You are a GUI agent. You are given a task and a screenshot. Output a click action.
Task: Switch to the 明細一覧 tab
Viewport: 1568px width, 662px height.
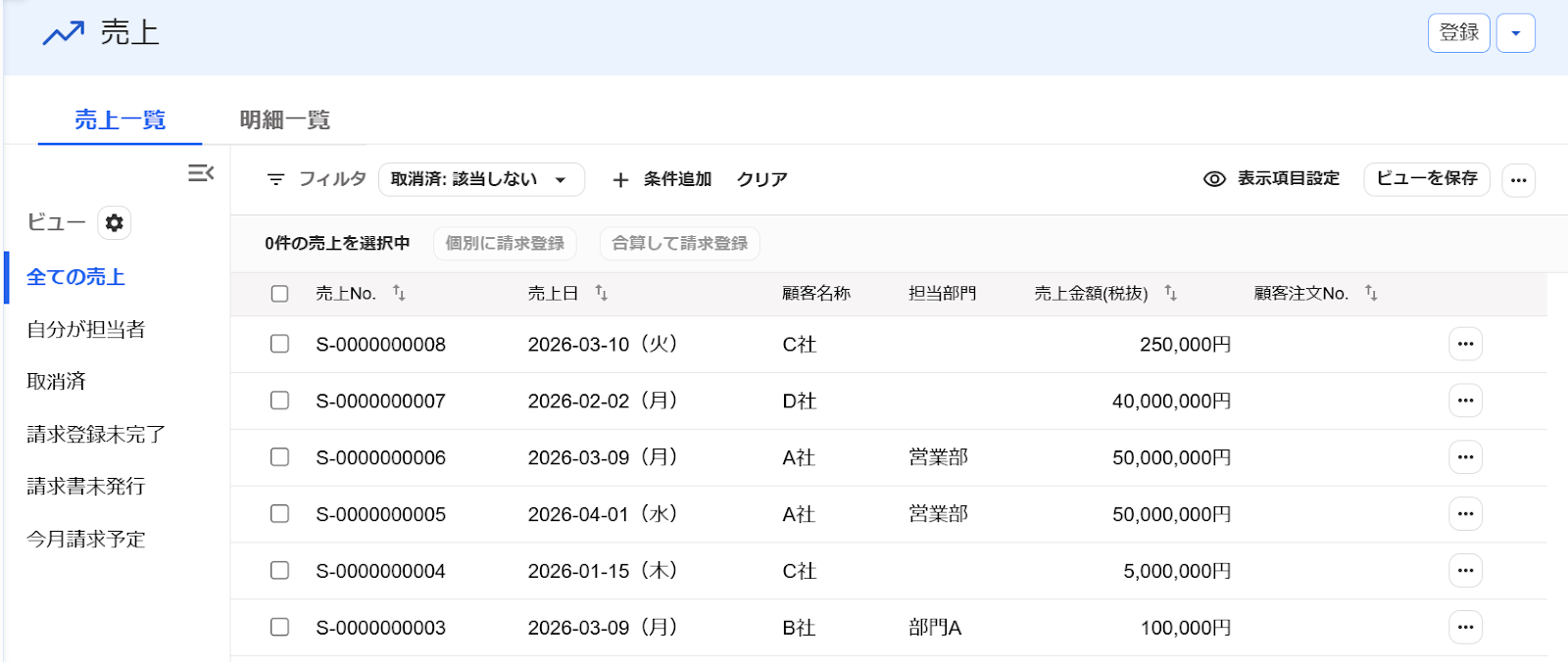(x=285, y=120)
